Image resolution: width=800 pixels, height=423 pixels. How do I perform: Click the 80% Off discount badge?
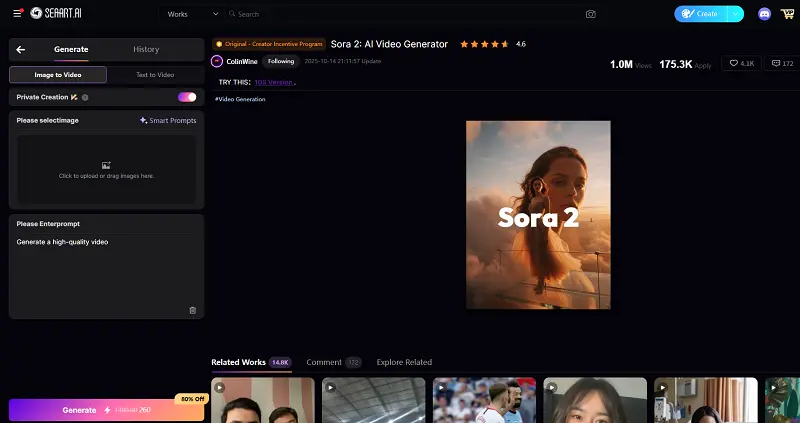(192, 399)
